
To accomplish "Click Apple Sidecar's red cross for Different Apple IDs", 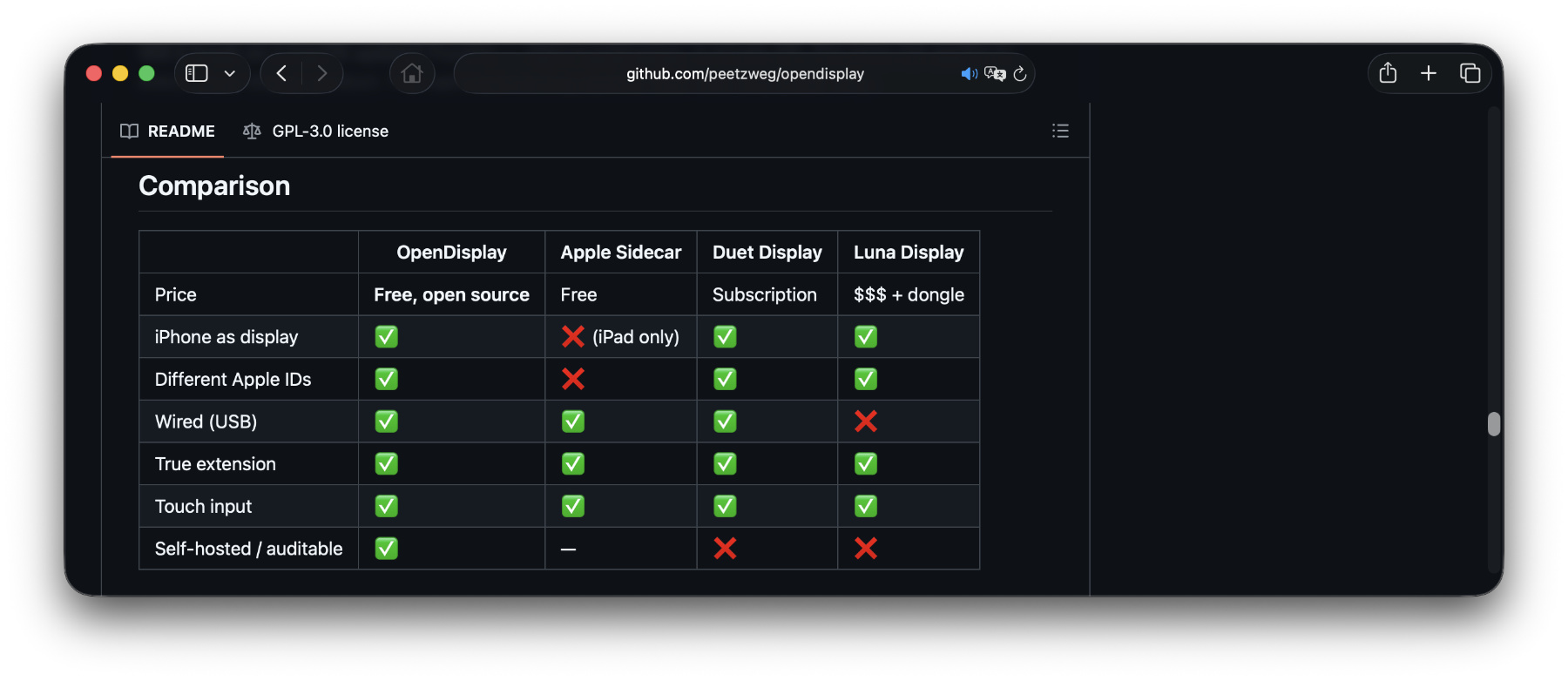I will 573,379.
